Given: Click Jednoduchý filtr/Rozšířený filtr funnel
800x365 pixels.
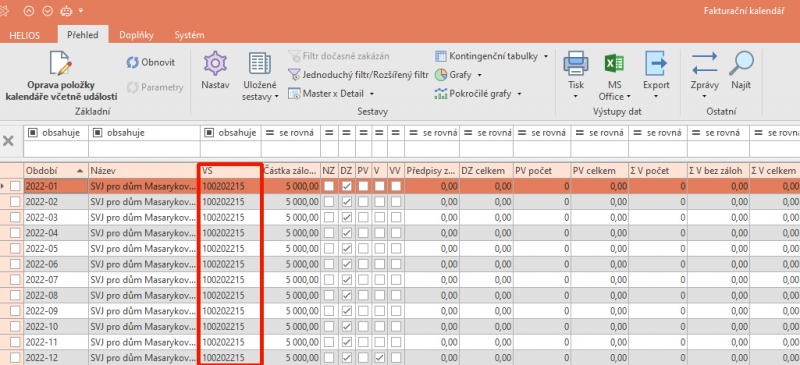Looking at the screenshot, I should coord(294,75).
